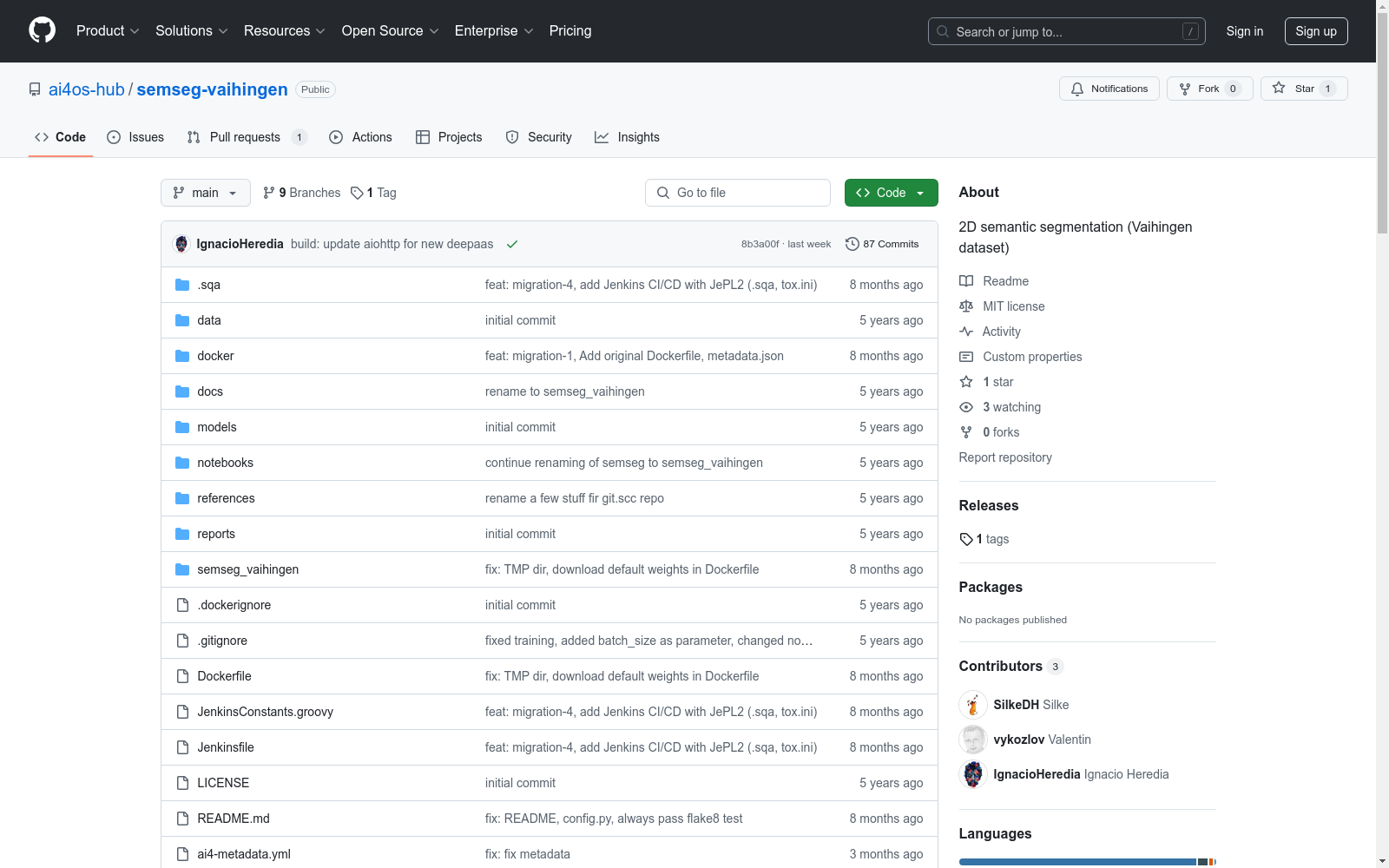Click the commit author avatar icon
The height and width of the screenshot is (868, 1389).
(x=181, y=244)
